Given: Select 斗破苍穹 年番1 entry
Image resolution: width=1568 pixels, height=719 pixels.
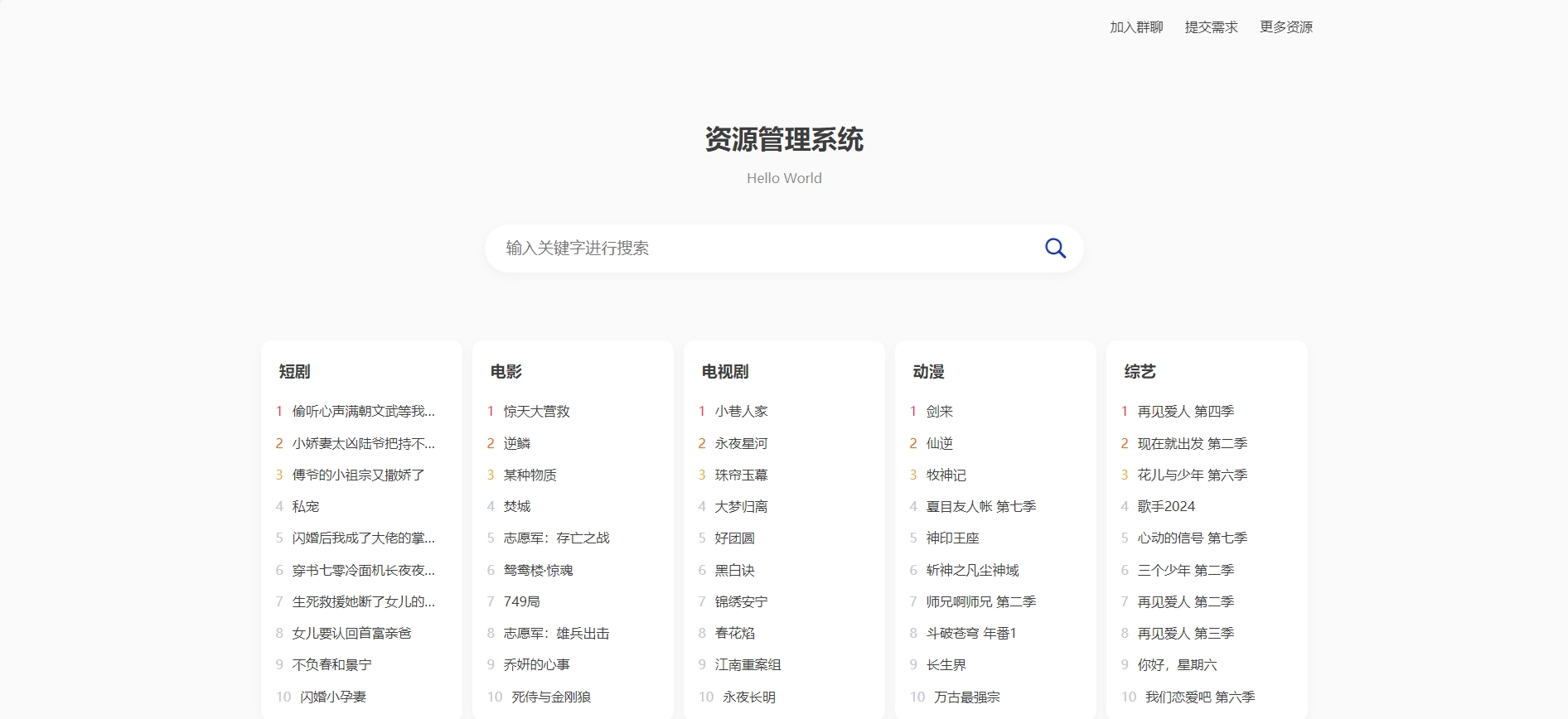Looking at the screenshot, I should point(970,633).
